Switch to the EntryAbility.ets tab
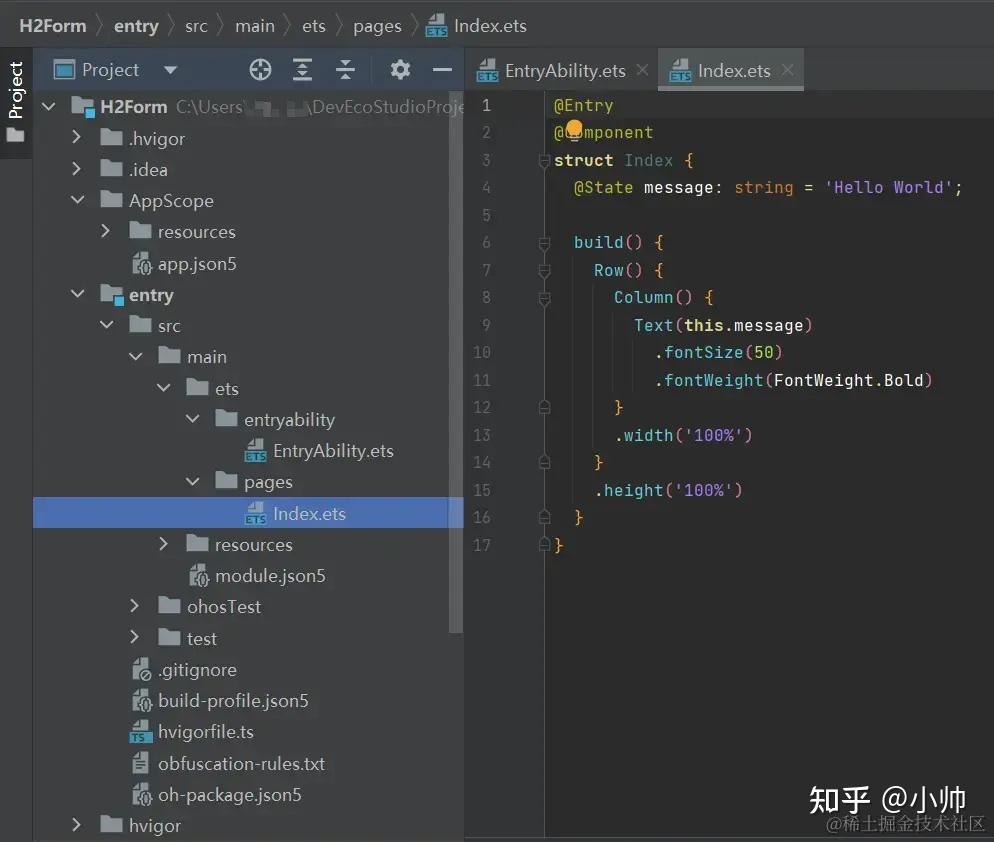The width and height of the screenshot is (994, 842). click(x=560, y=70)
